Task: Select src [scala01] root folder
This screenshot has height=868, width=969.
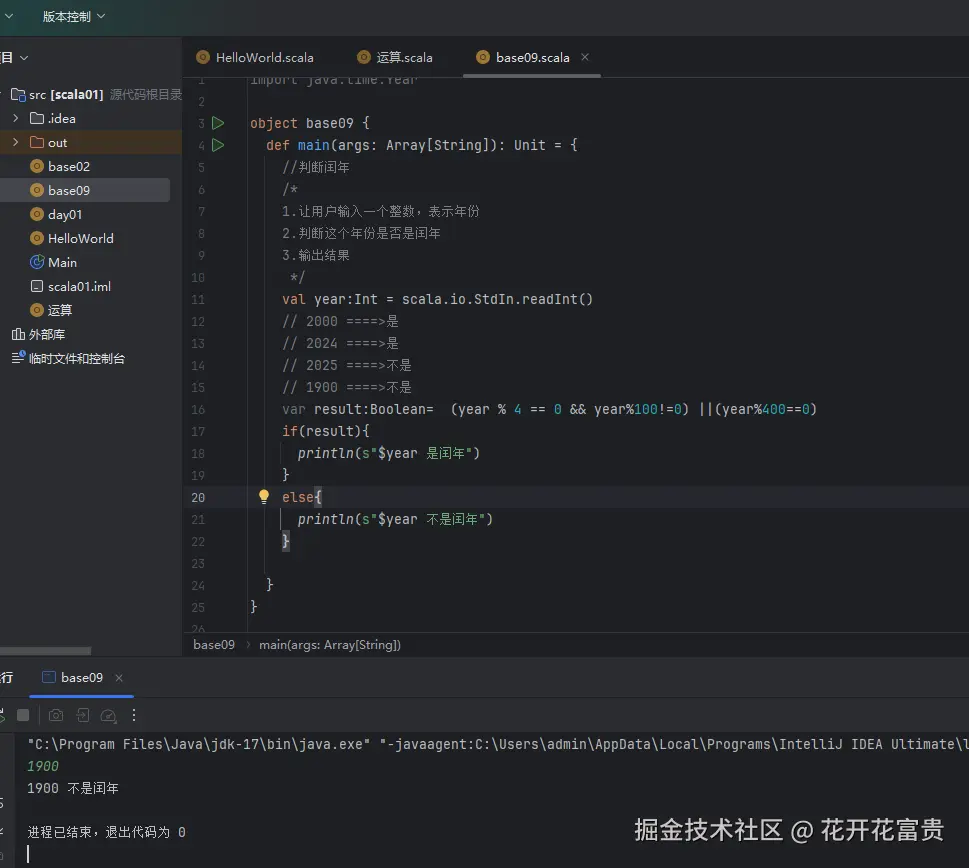Action: [x=66, y=95]
